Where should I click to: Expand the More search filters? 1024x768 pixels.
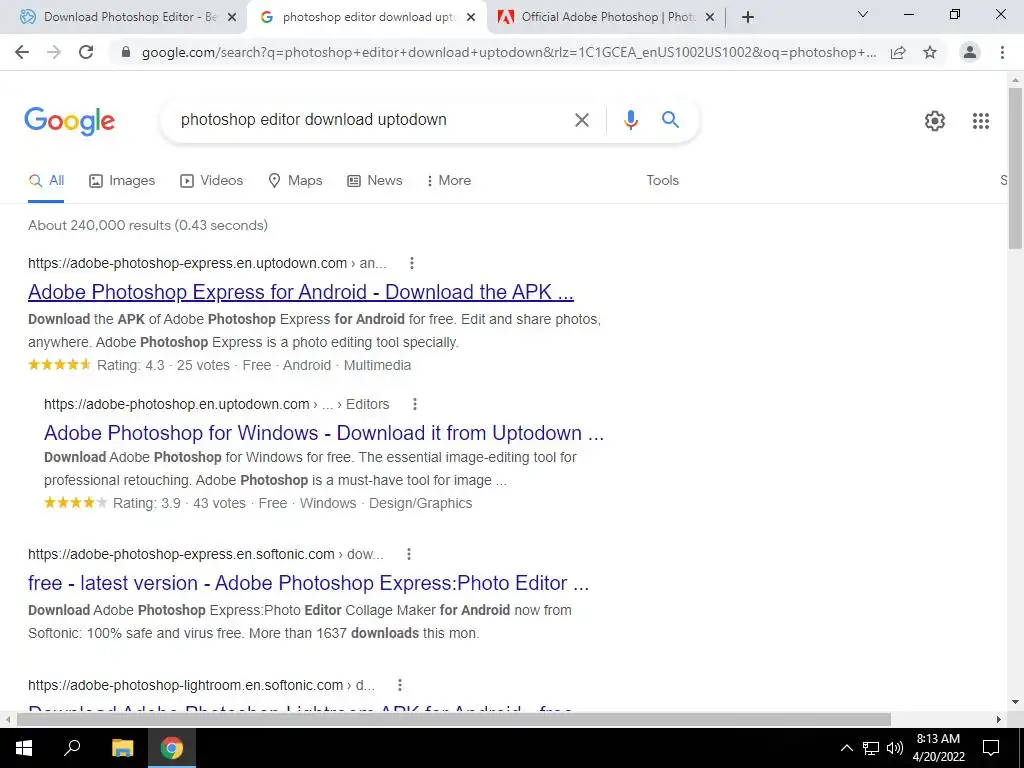pyautogui.click(x=449, y=181)
